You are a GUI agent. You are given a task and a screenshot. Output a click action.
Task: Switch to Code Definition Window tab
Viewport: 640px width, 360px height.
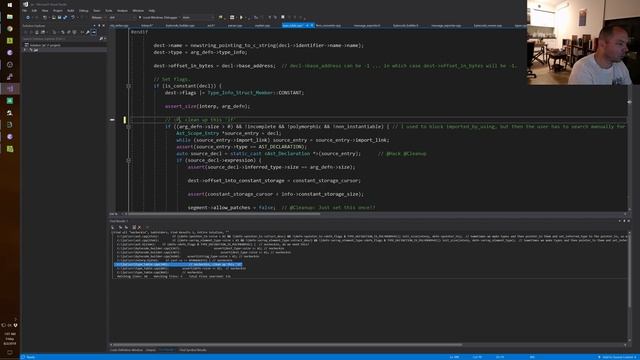(x=126, y=350)
